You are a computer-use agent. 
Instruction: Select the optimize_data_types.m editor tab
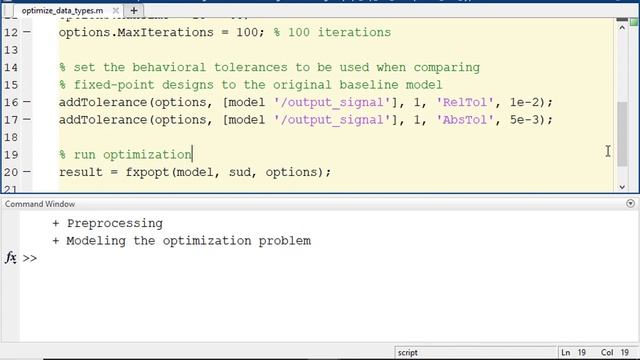62,11
